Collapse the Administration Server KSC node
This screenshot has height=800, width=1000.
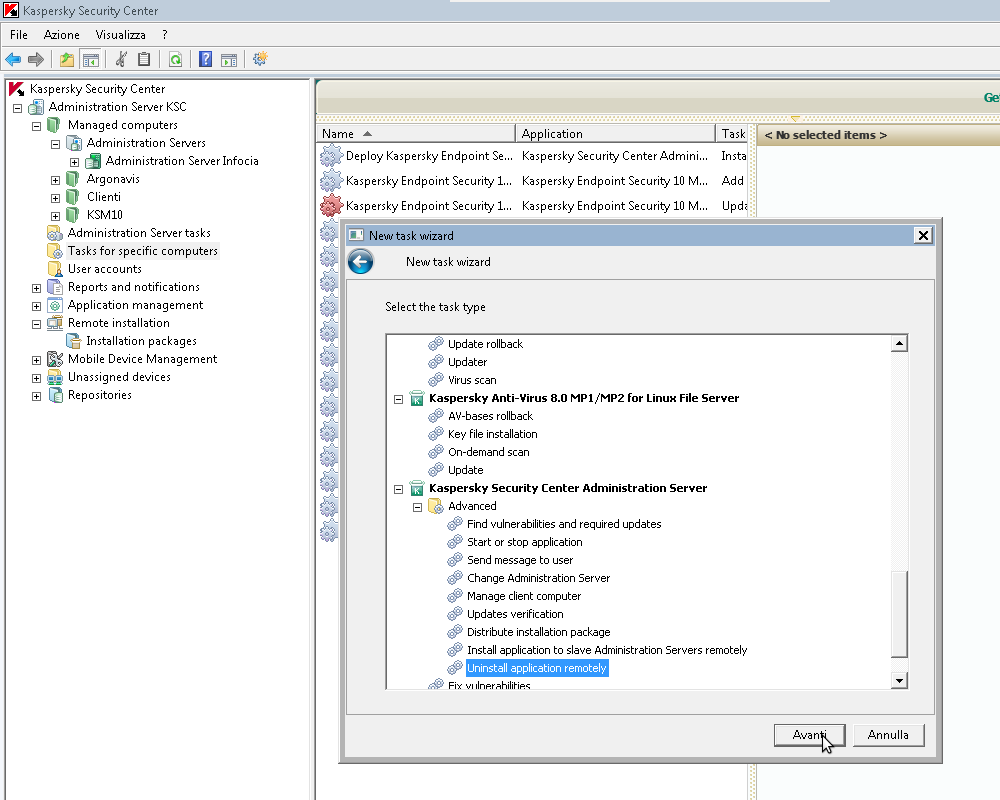point(17,108)
